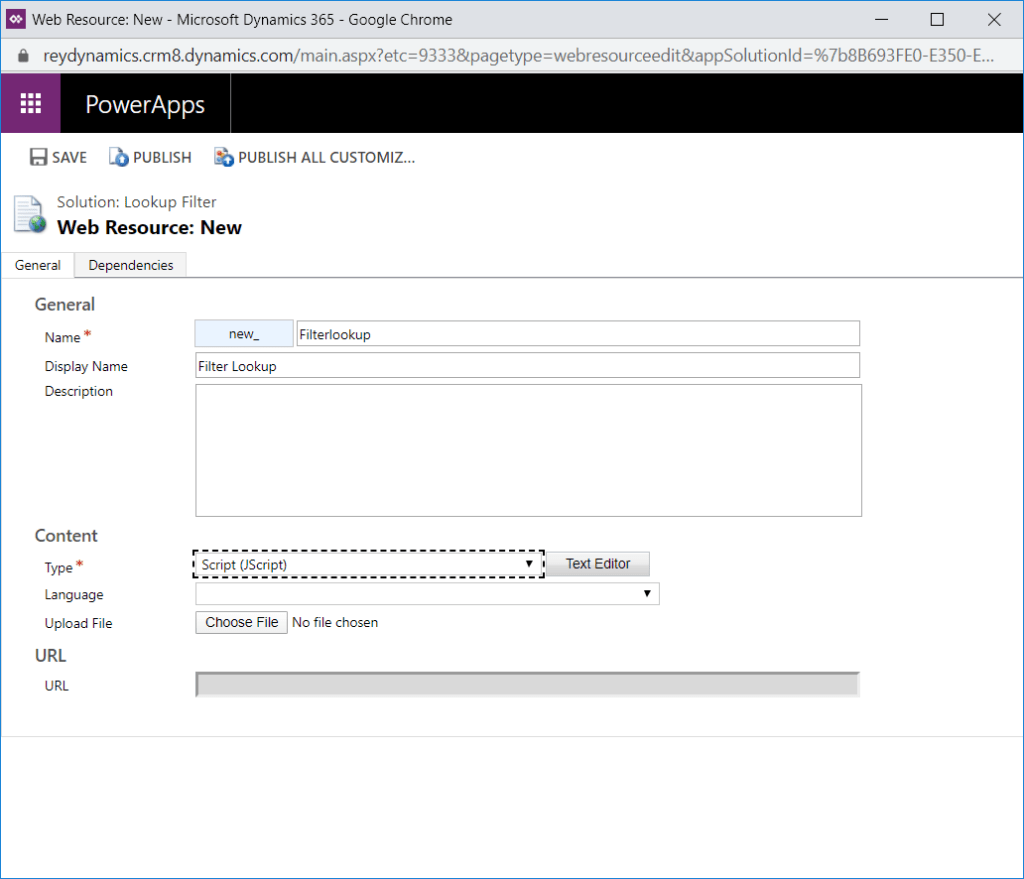This screenshot has height=879, width=1024.
Task: Click the padlock icon in address bar
Action: pyautogui.click(x=24, y=55)
